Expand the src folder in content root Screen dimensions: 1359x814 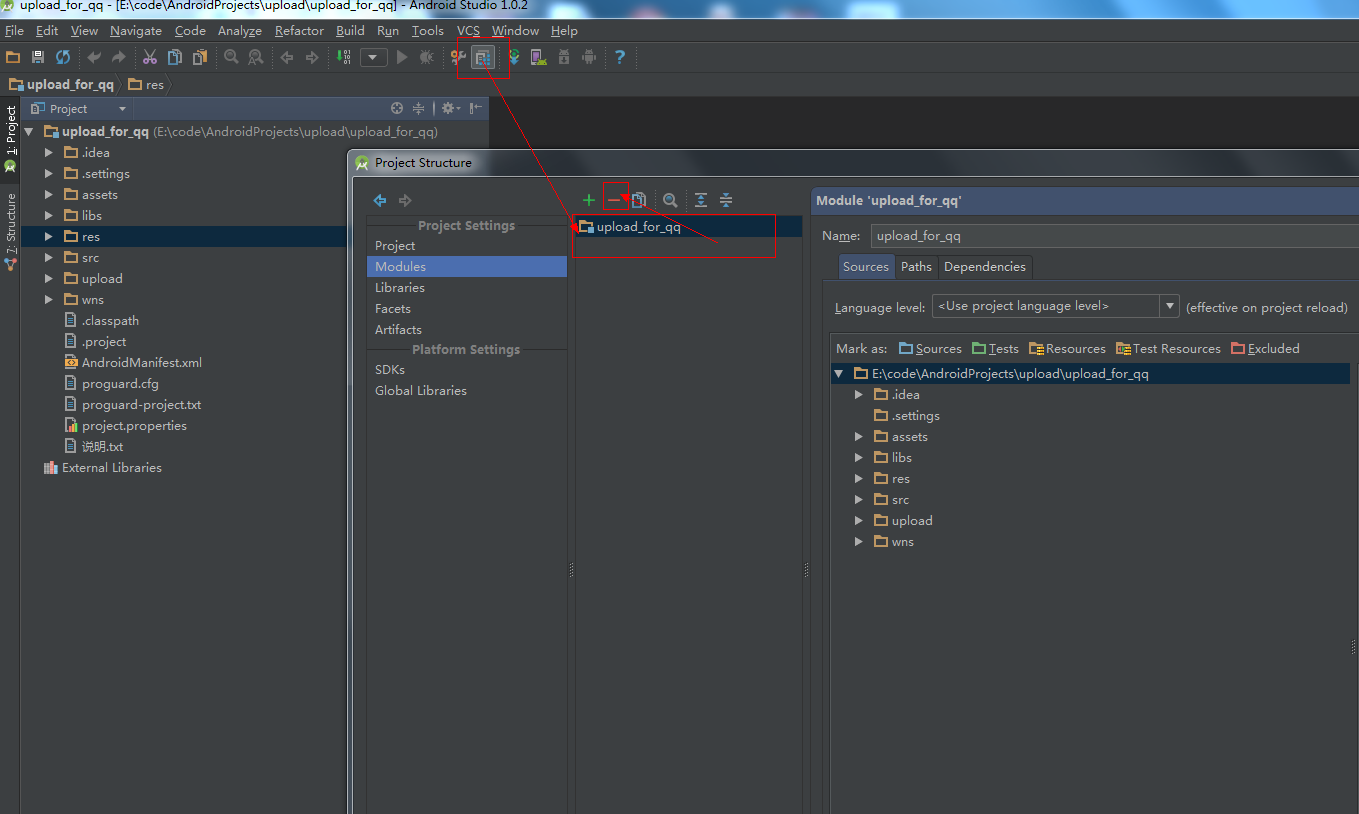point(858,499)
